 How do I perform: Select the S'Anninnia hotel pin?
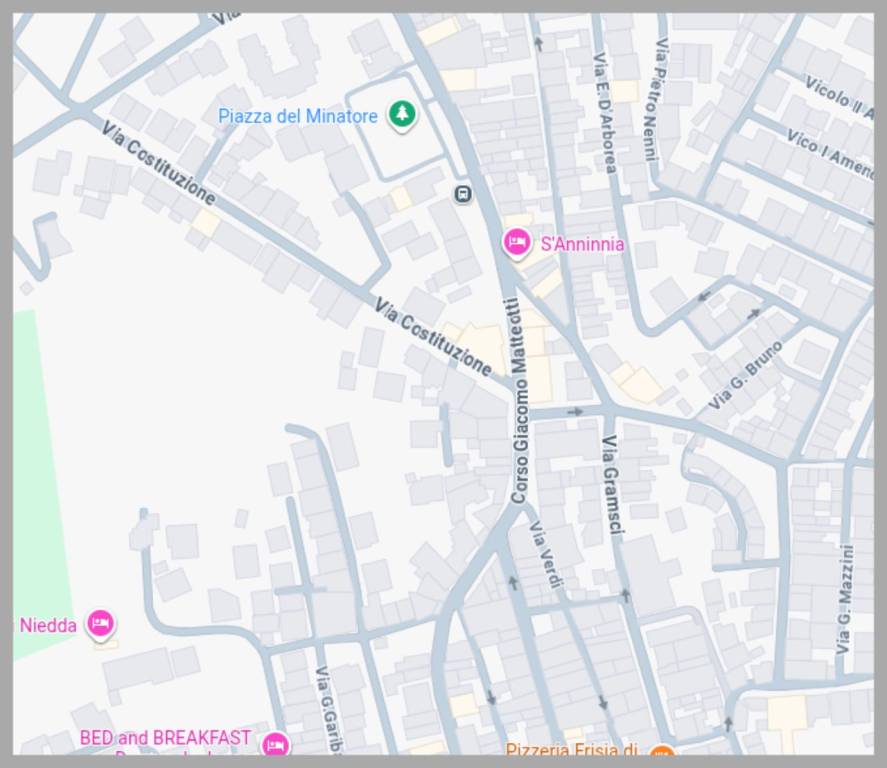tap(516, 243)
